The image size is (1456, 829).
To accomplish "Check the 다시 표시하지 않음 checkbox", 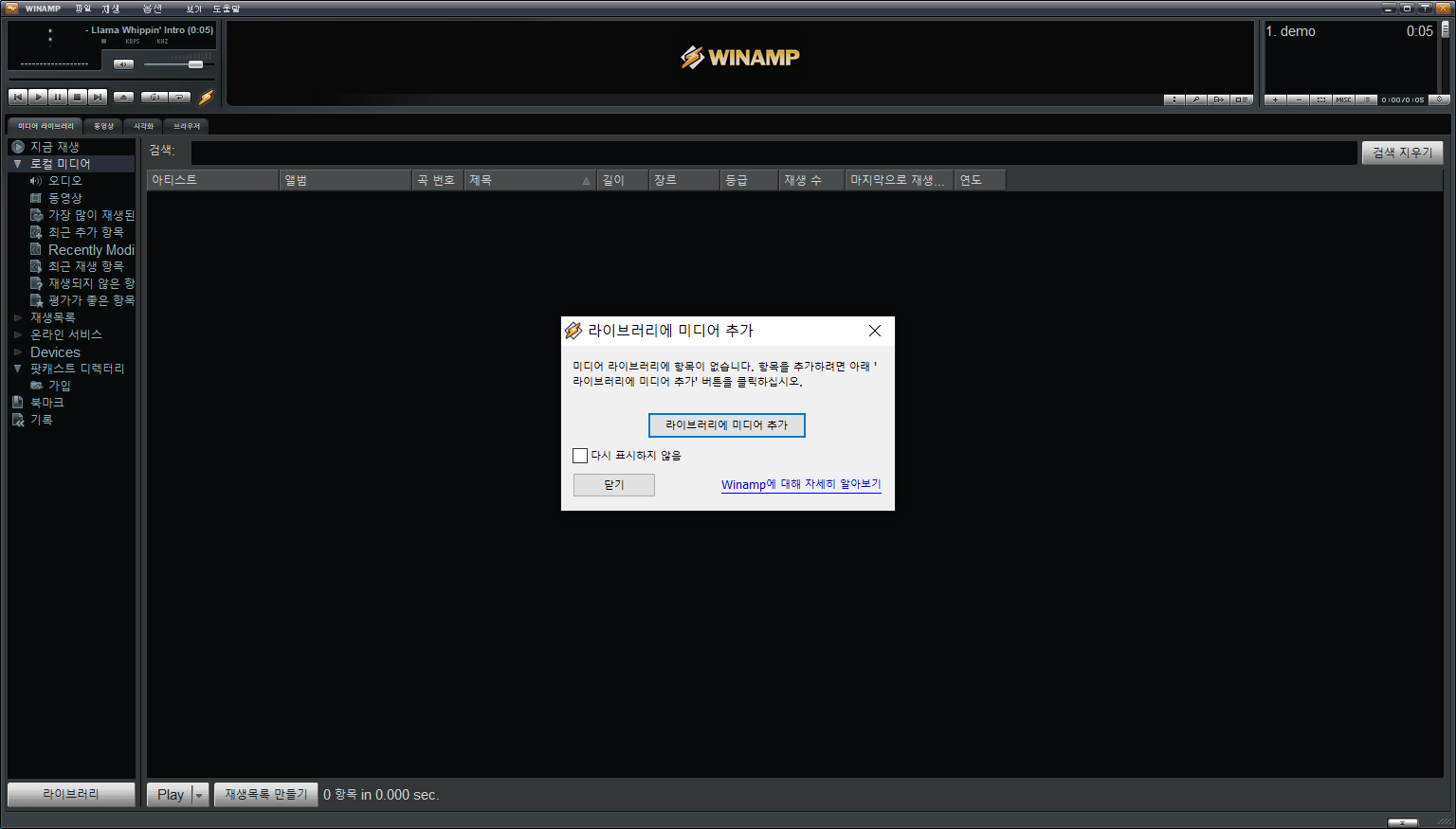I will (580, 456).
